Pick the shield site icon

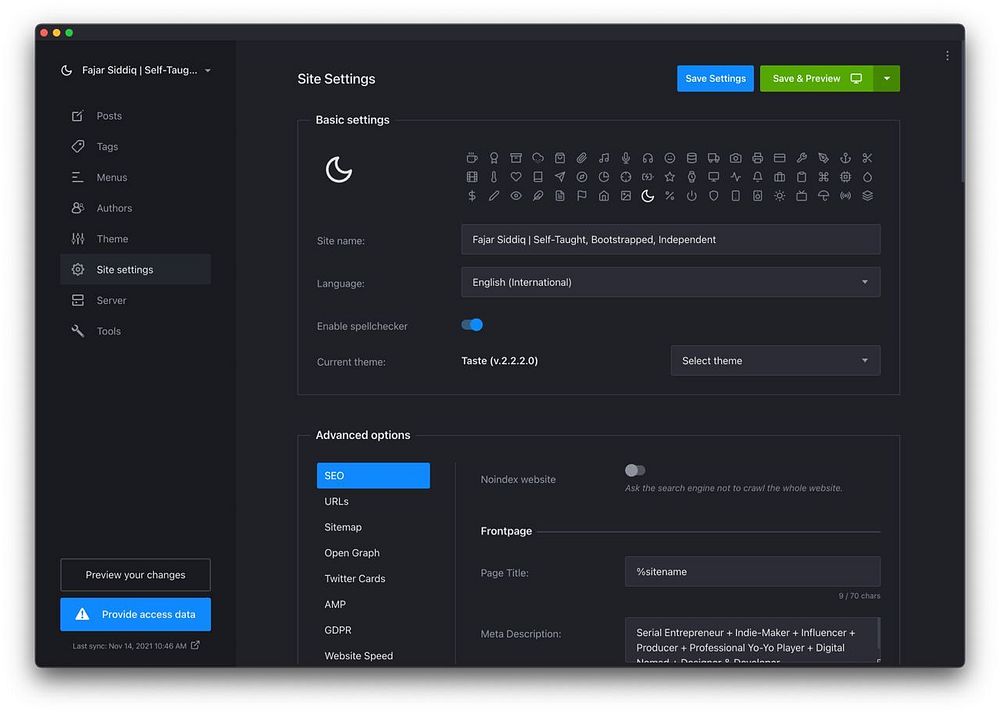point(714,196)
